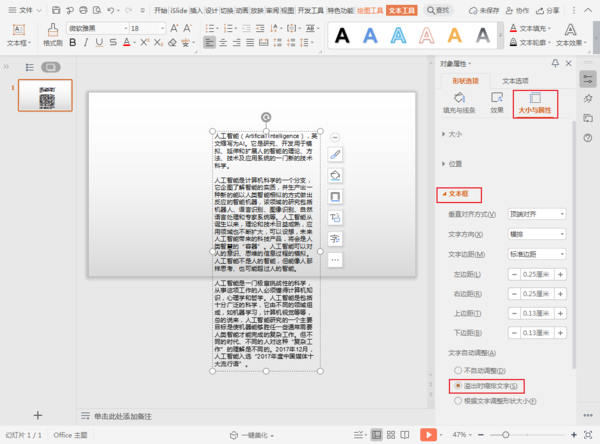Open the 效果 (Effects) section icon
600x444 pixels.
pyautogui.click(x=496, y=103)
